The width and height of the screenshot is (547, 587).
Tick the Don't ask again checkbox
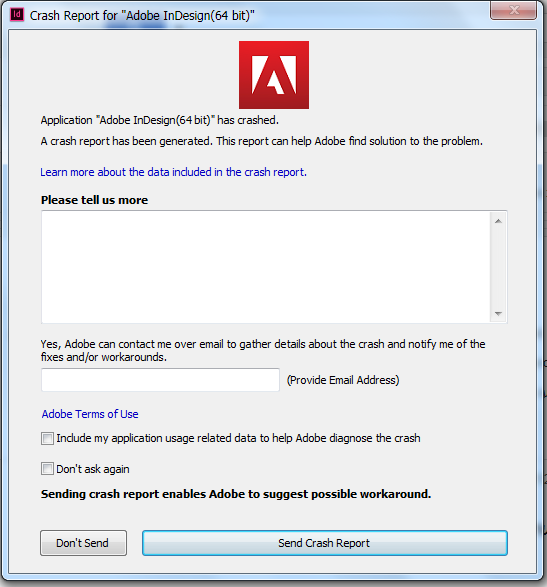47,469
